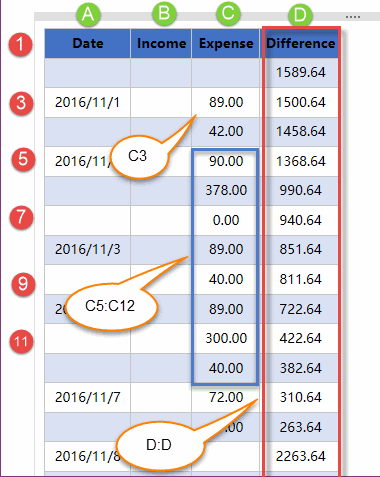Select the Expense header cell
Image resolution: width=380 pixels, height=477 pixels.
coord(226,44)
